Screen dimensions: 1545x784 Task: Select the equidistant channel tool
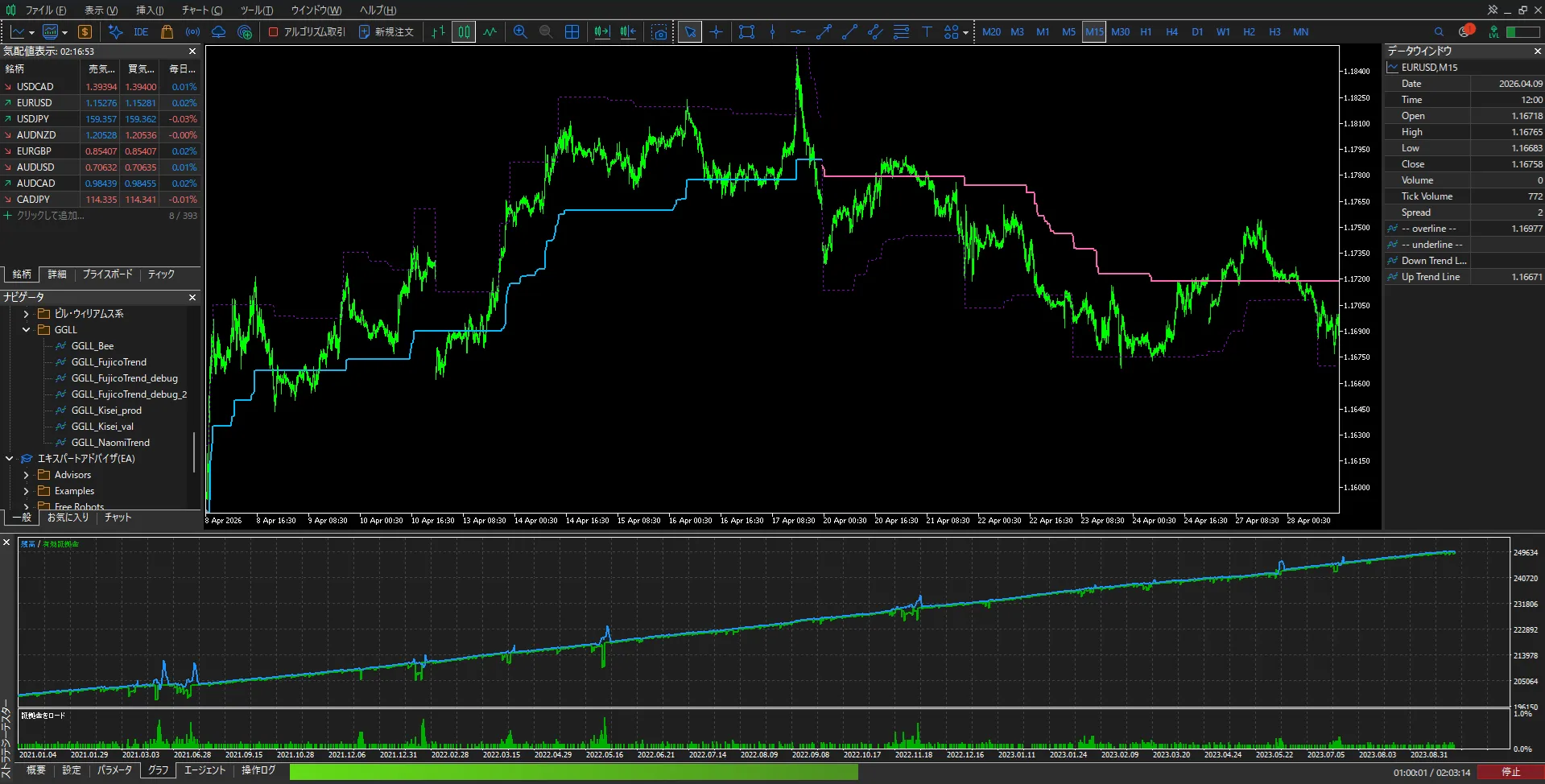(875, 32)
